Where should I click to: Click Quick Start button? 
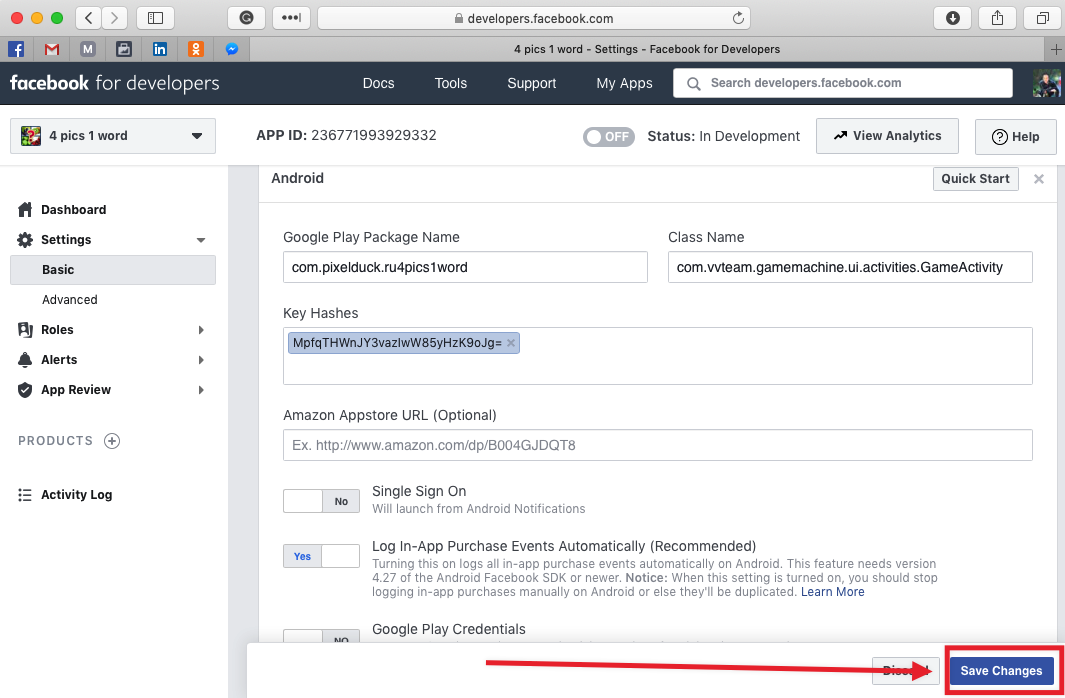(x=975, y=179)
